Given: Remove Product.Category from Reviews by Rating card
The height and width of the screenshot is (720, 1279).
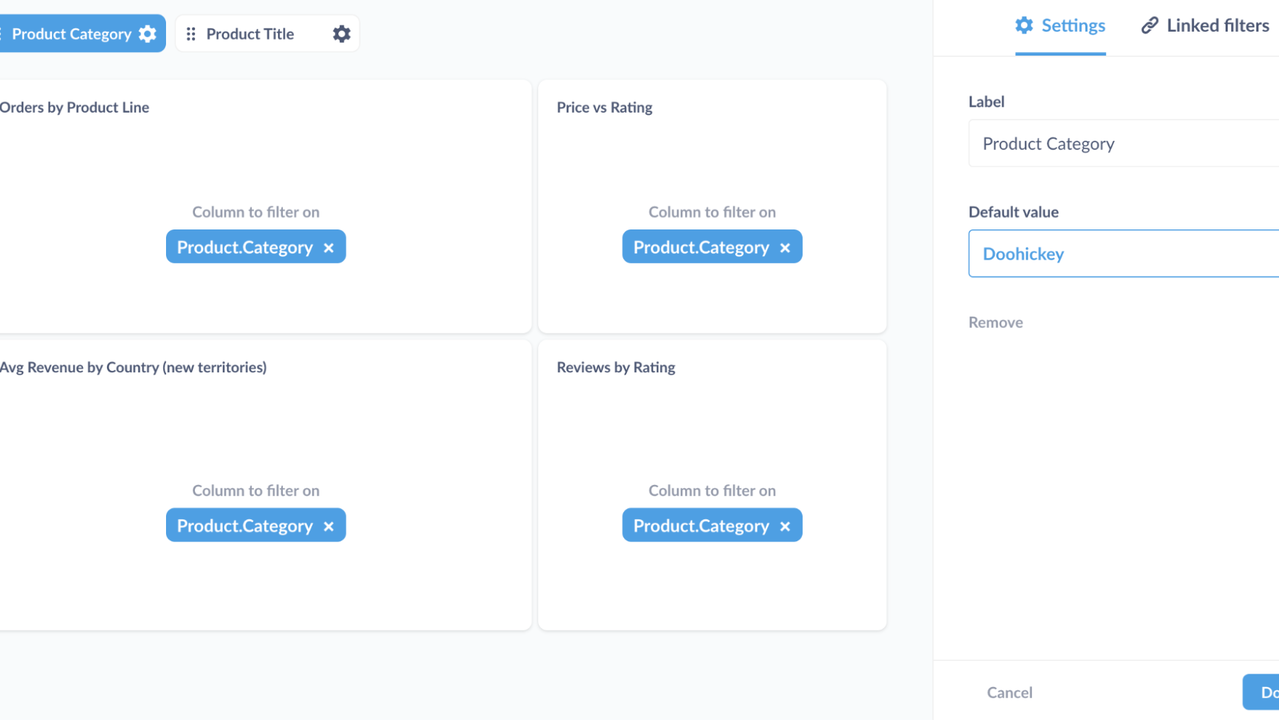Looking at the screenshot, I should pyautogui.click(x=785, y=525).
